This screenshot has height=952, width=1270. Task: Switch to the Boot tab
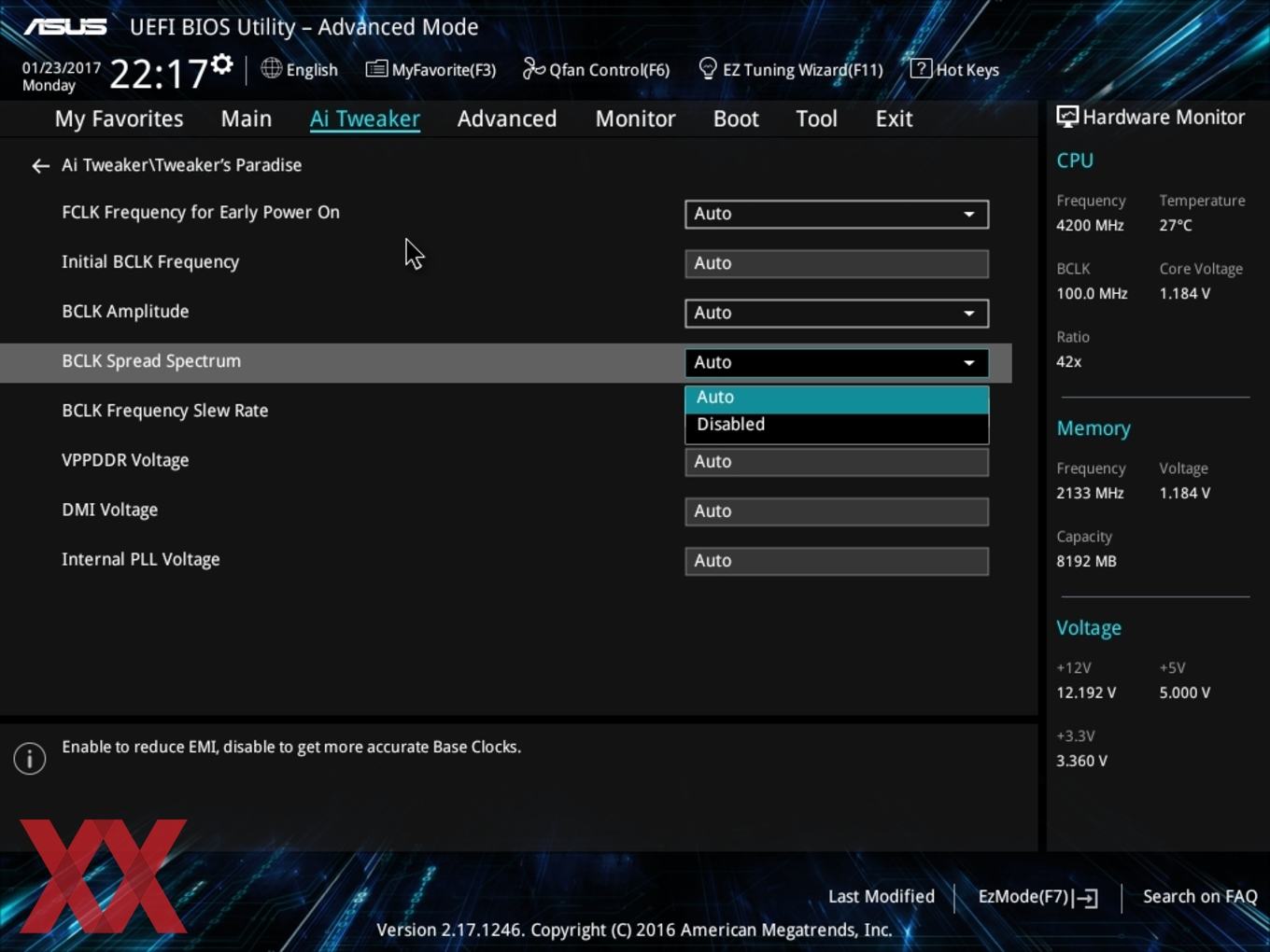[736, 119]
